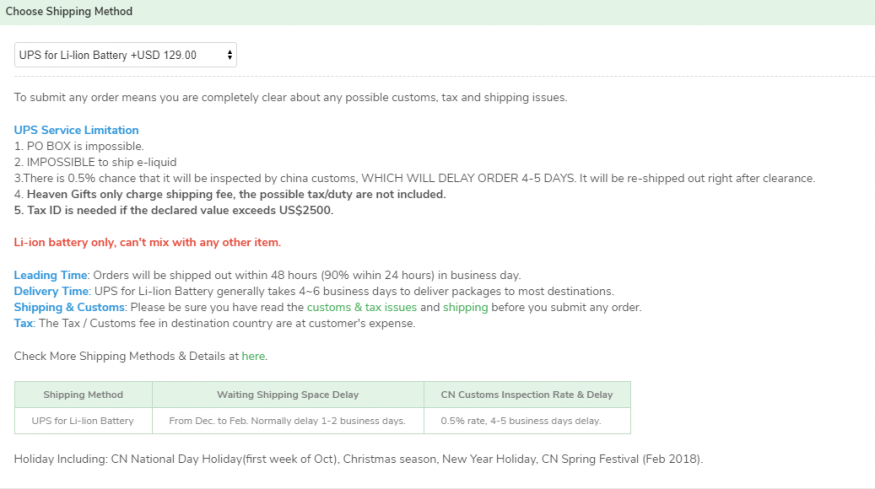Open the customs & tax issues link

(x=362, y=308)
